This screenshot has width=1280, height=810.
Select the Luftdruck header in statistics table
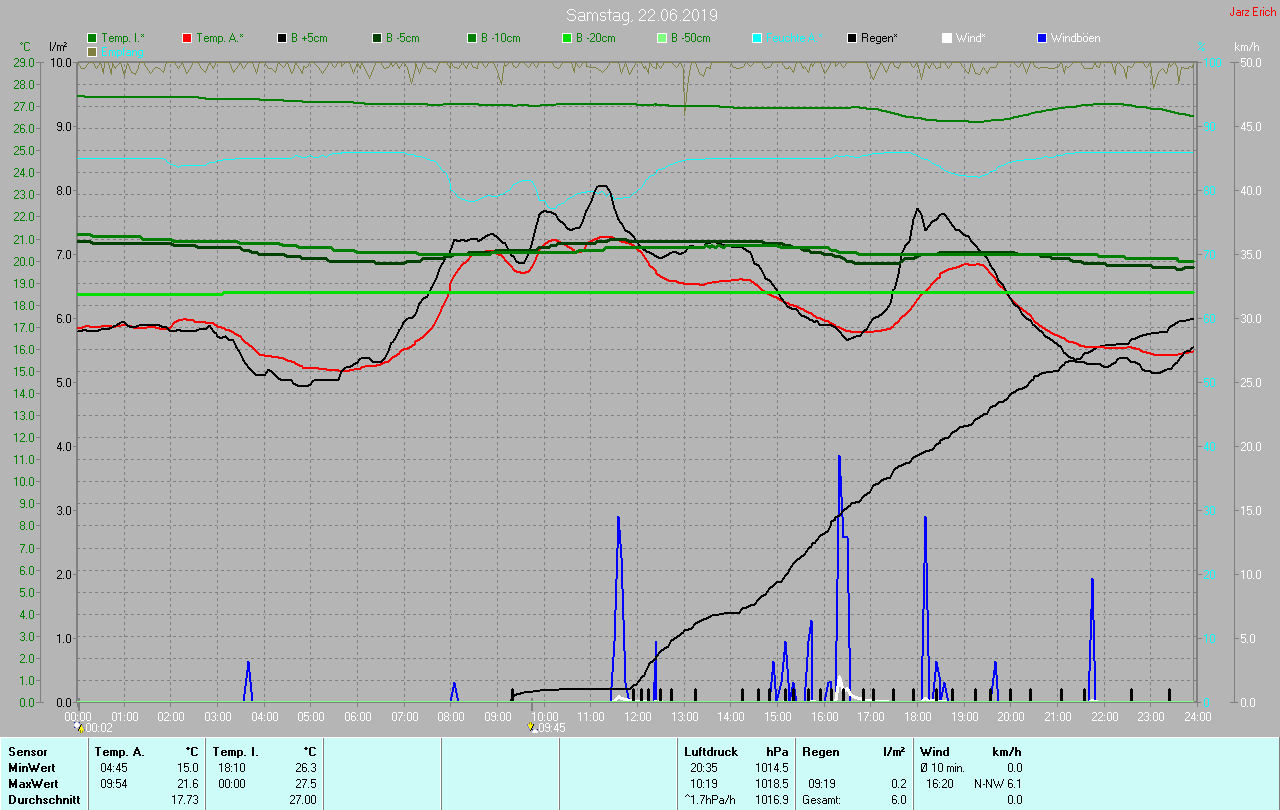coord(711,751)
